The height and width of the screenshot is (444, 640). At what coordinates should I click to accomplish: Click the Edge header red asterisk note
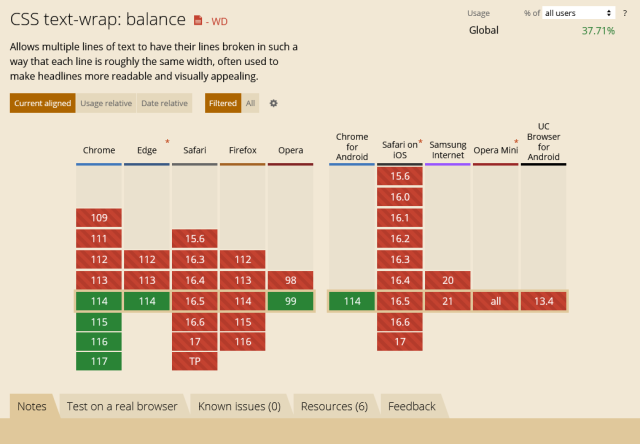(167, 141)
